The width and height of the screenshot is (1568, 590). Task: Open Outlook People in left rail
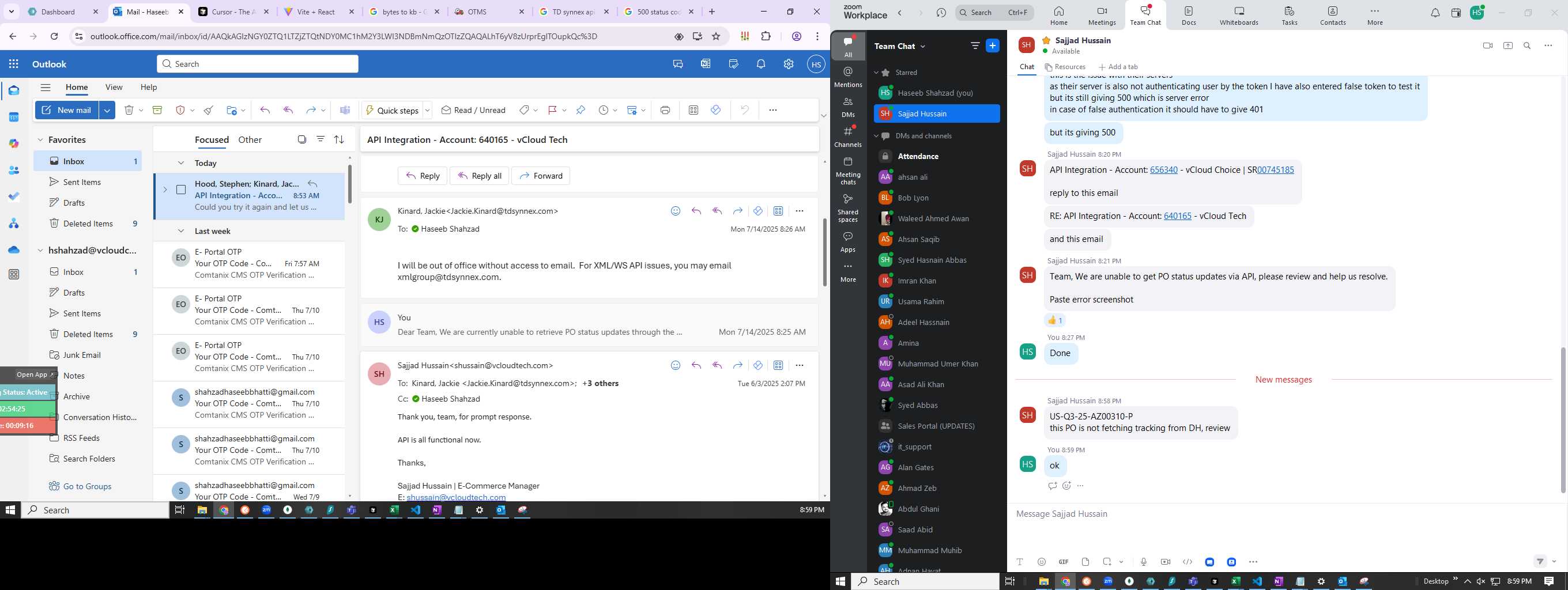[x=14, y=171]
